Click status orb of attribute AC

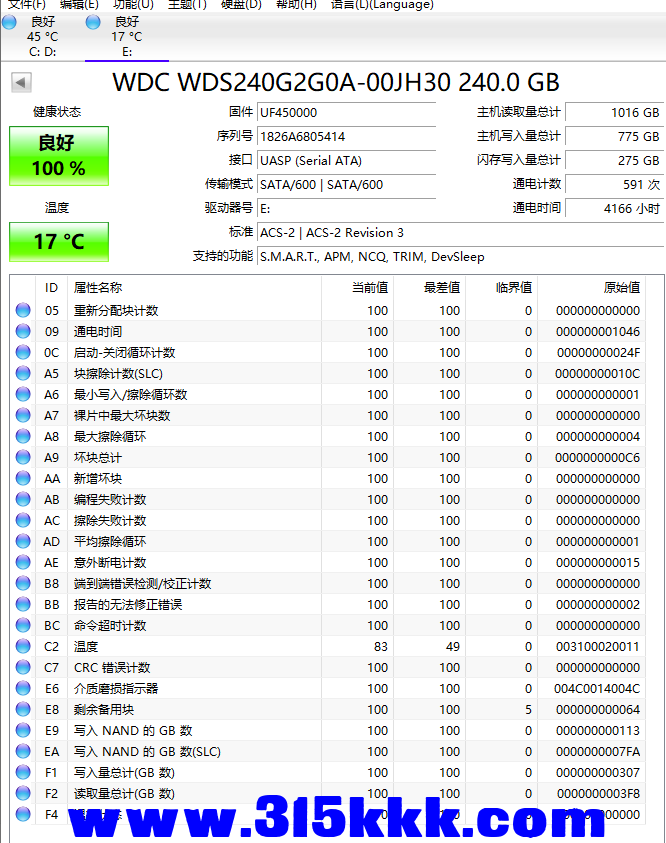coord(23,520)
